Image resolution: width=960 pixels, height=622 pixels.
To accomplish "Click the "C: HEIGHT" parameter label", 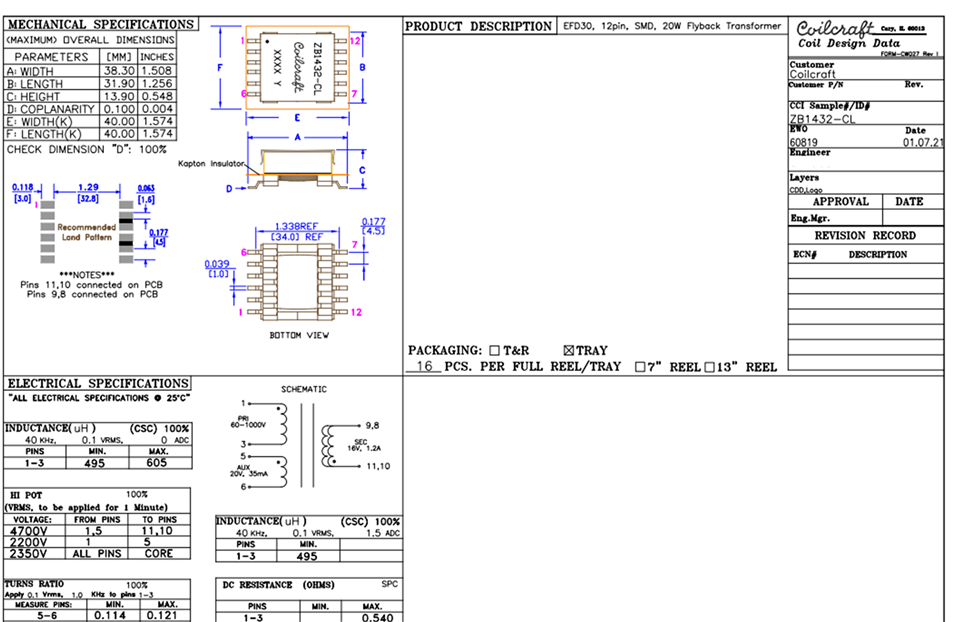I will [x=33, y=97].
